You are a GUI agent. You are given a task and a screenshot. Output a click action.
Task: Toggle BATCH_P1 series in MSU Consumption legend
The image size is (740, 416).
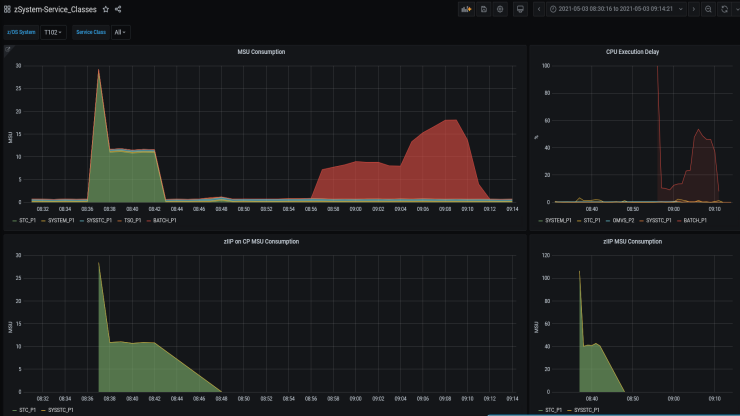(163, 219)
